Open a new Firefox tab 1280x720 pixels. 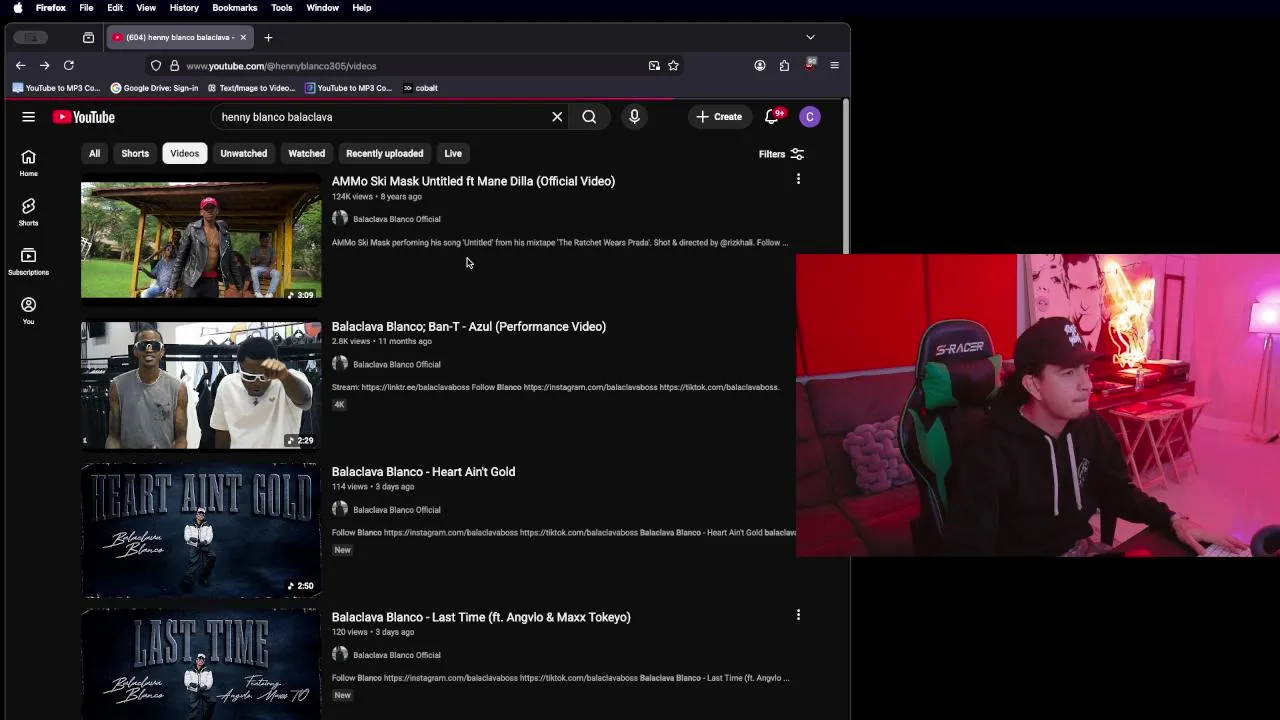pos(268,37)
